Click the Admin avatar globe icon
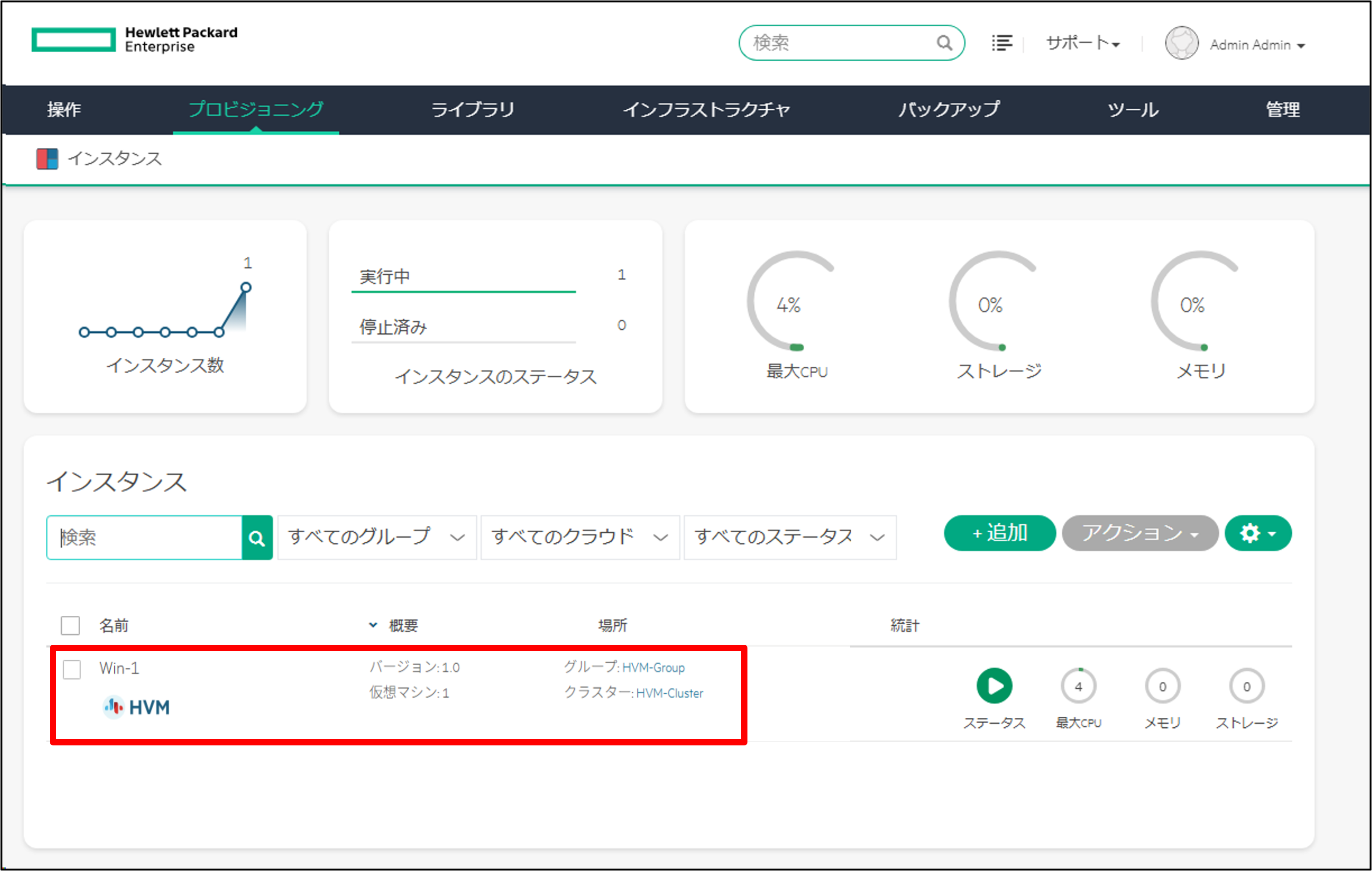Screen dimensions: 1372x871 (1182, 42)
